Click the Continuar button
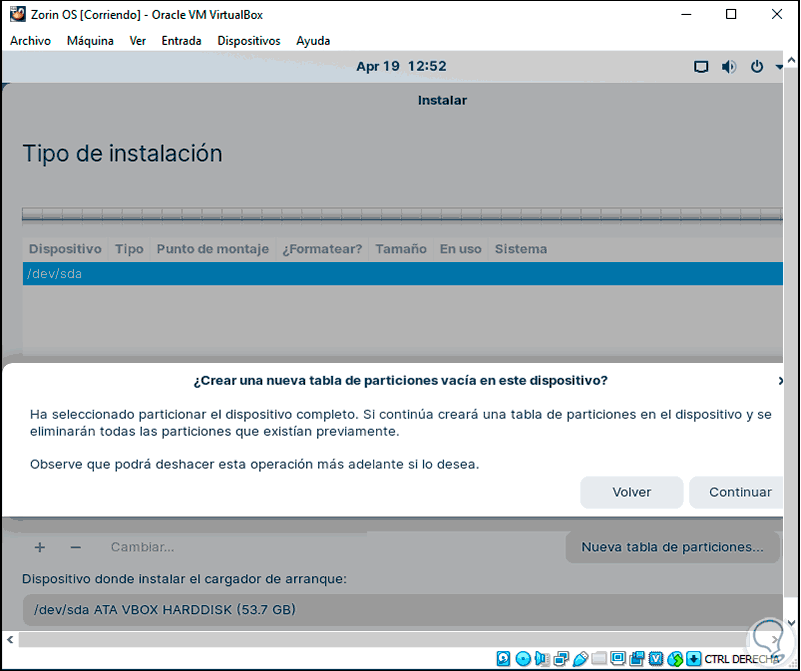Image resolution: width=801 pixels, height=671 pixels. pyautogui.click(x=736, y=492)
